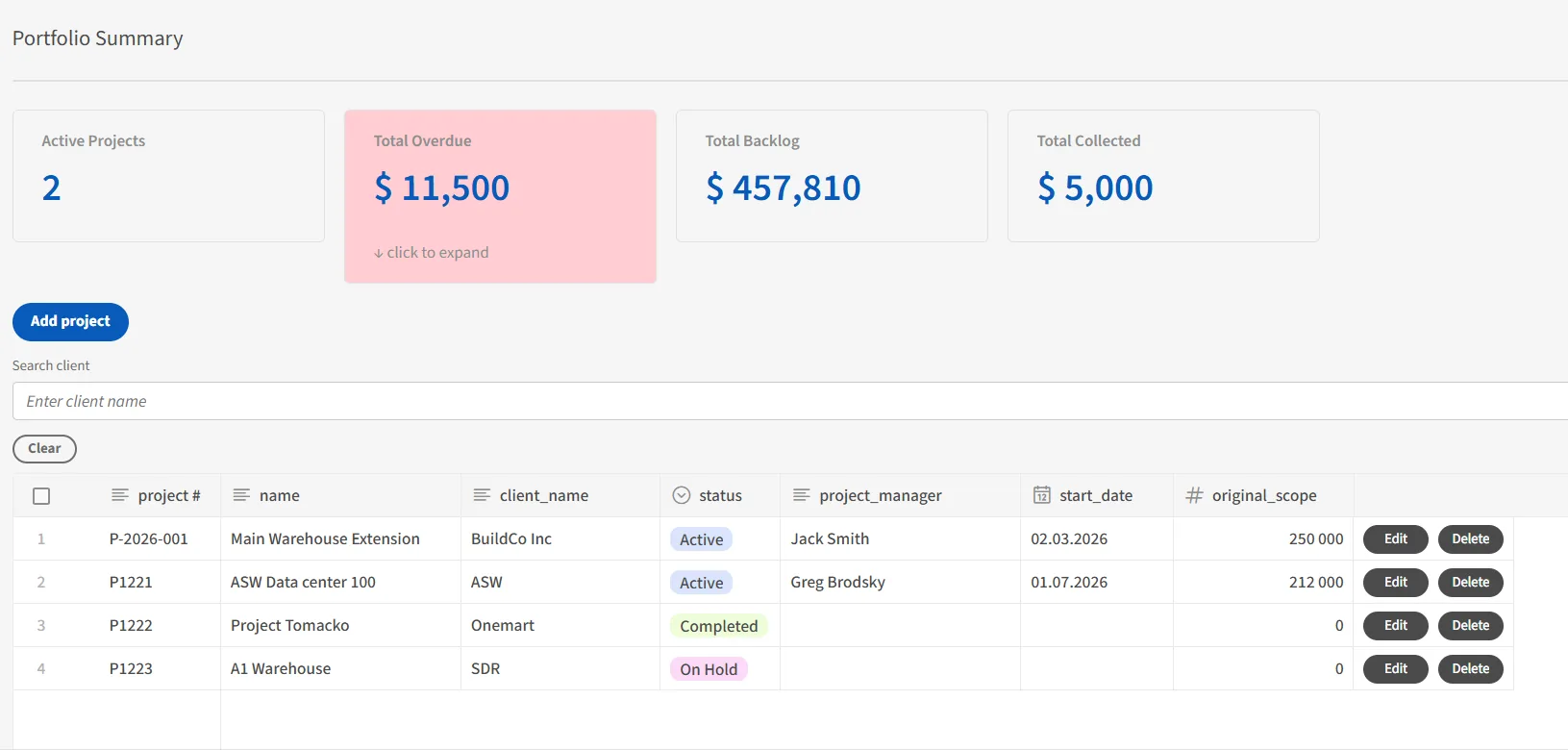Click row number 4 in the table
1568x750 pixels.
tap(40, 668)
